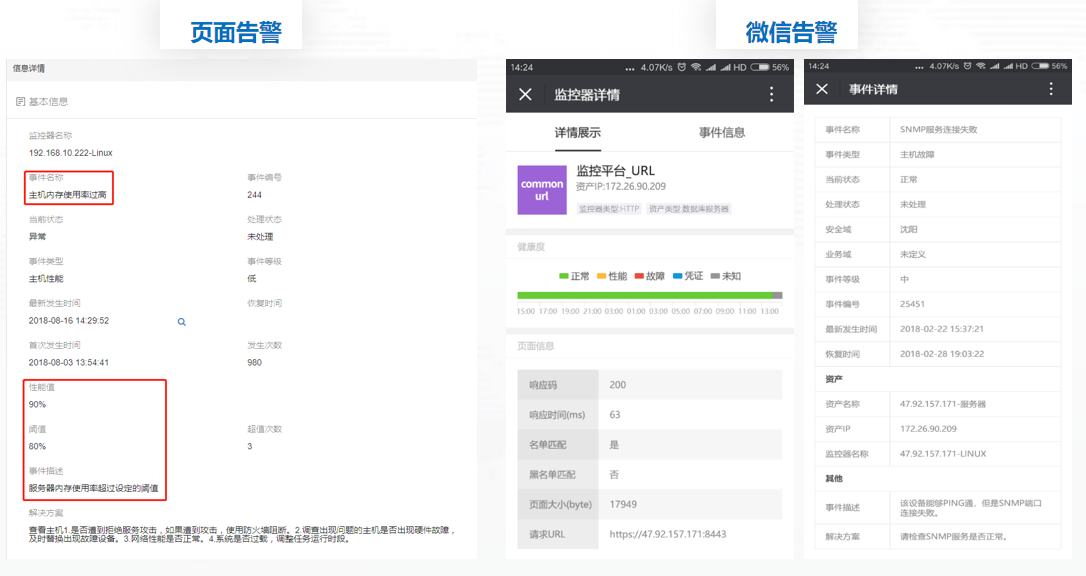Click the 页面大小(byte) value 17949
This screenshot has width=1086, height=576.
[x=623, y=504]
